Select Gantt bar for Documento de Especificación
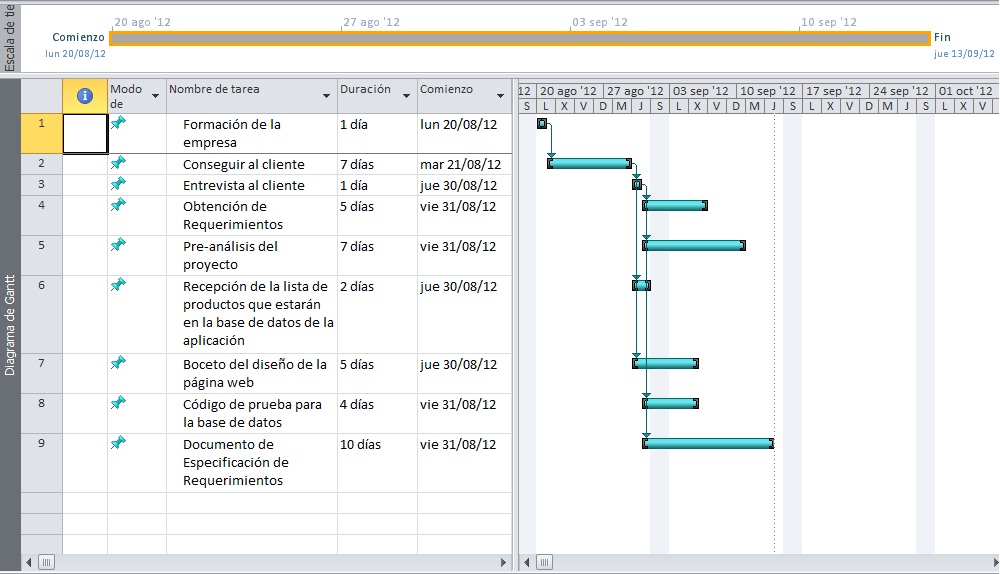Screen dimensions: 1000x574 click(708, 443)
